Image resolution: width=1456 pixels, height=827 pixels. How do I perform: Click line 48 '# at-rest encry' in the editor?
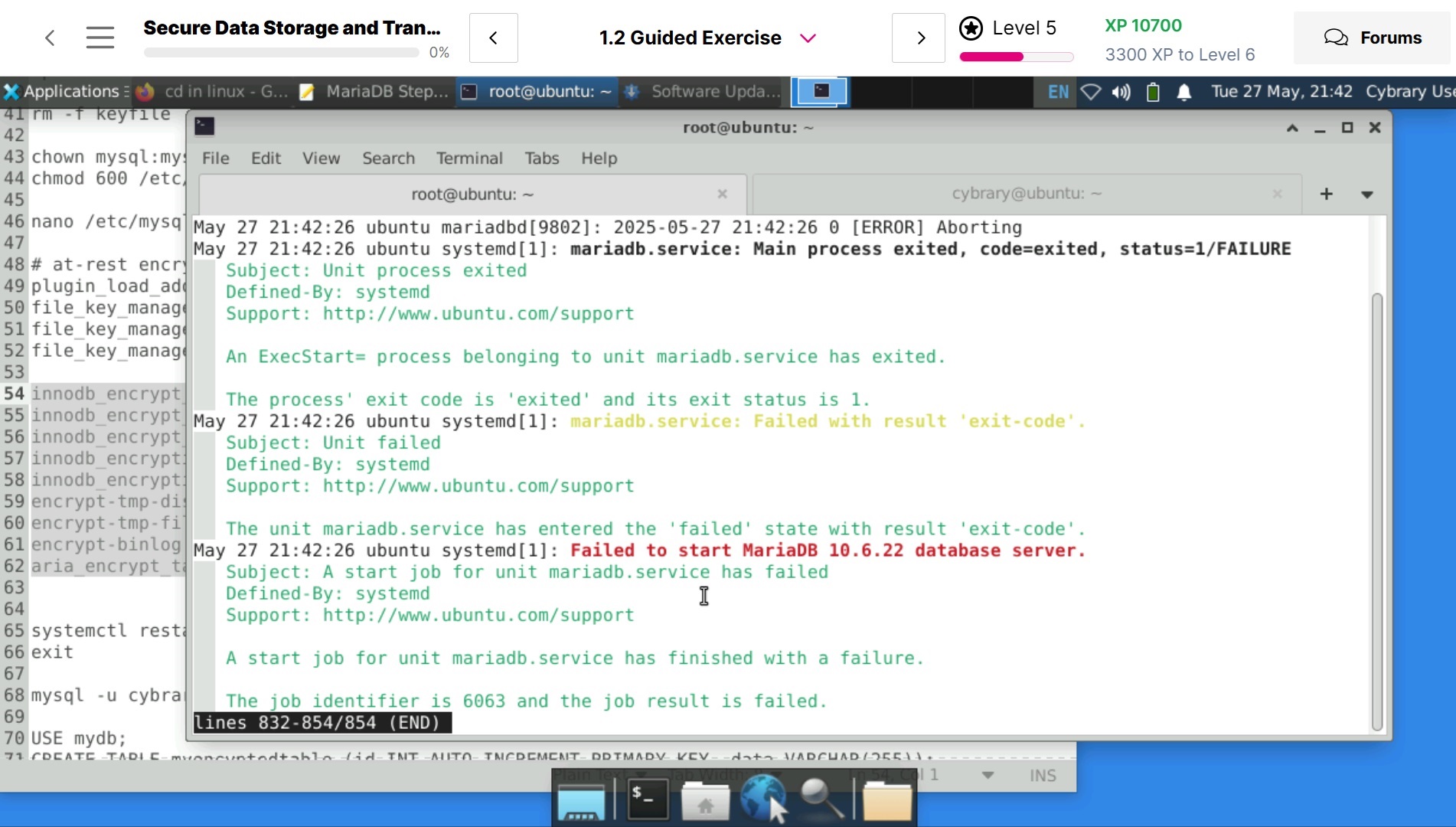pyautogui.click(x=108, y=264)
